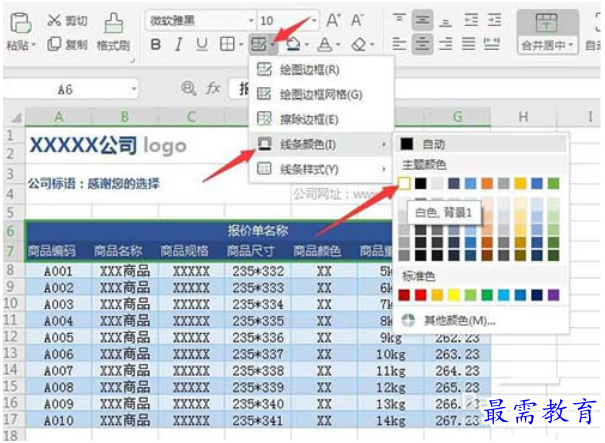The width and height of the screenshot is (605, 443).
Task: Toggle middle vertical alignment
Action: pos(422,20)
